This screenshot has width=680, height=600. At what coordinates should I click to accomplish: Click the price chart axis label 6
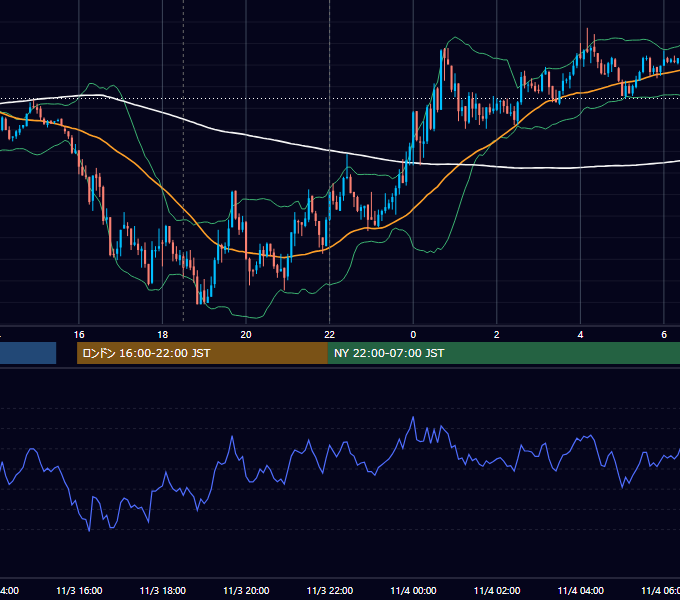pyautogui.click(x=664, y=335)
